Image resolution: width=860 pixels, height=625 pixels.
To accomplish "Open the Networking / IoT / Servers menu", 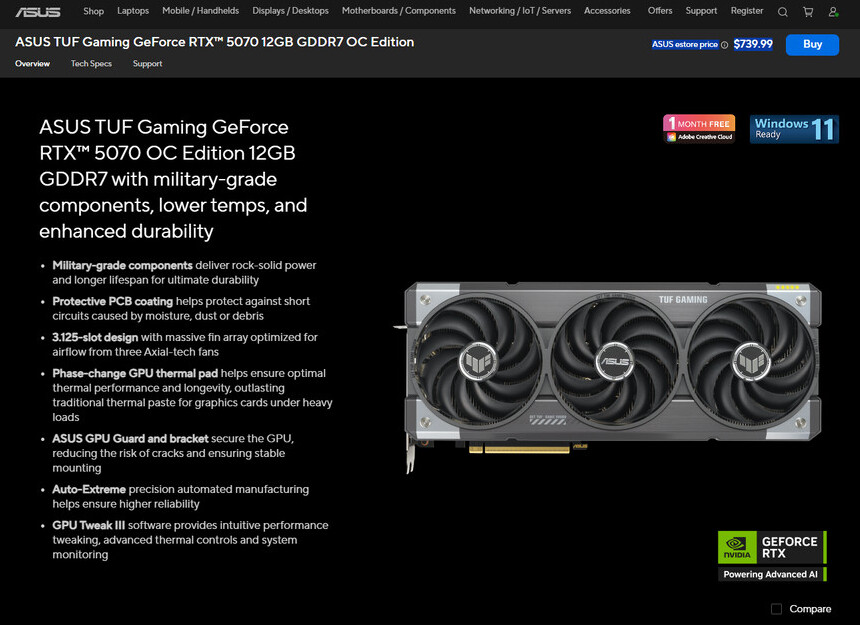I will coord(520,11).
